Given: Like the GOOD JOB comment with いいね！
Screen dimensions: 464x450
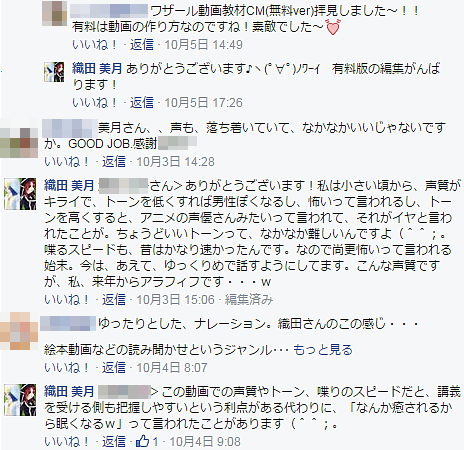Looking at the screenshot, I should [67, 162].
